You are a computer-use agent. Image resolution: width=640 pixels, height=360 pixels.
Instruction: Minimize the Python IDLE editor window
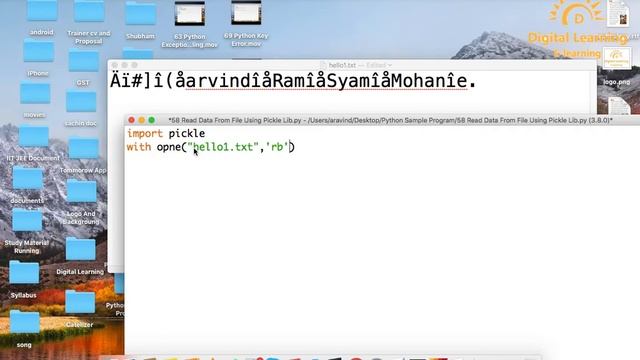(142, 120)
